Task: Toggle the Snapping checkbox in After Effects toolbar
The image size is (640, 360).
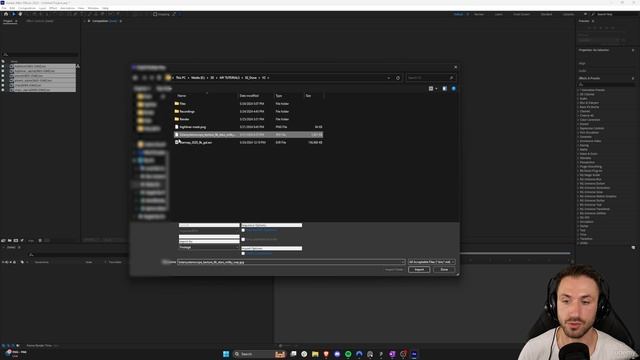Action: (155, 14)
